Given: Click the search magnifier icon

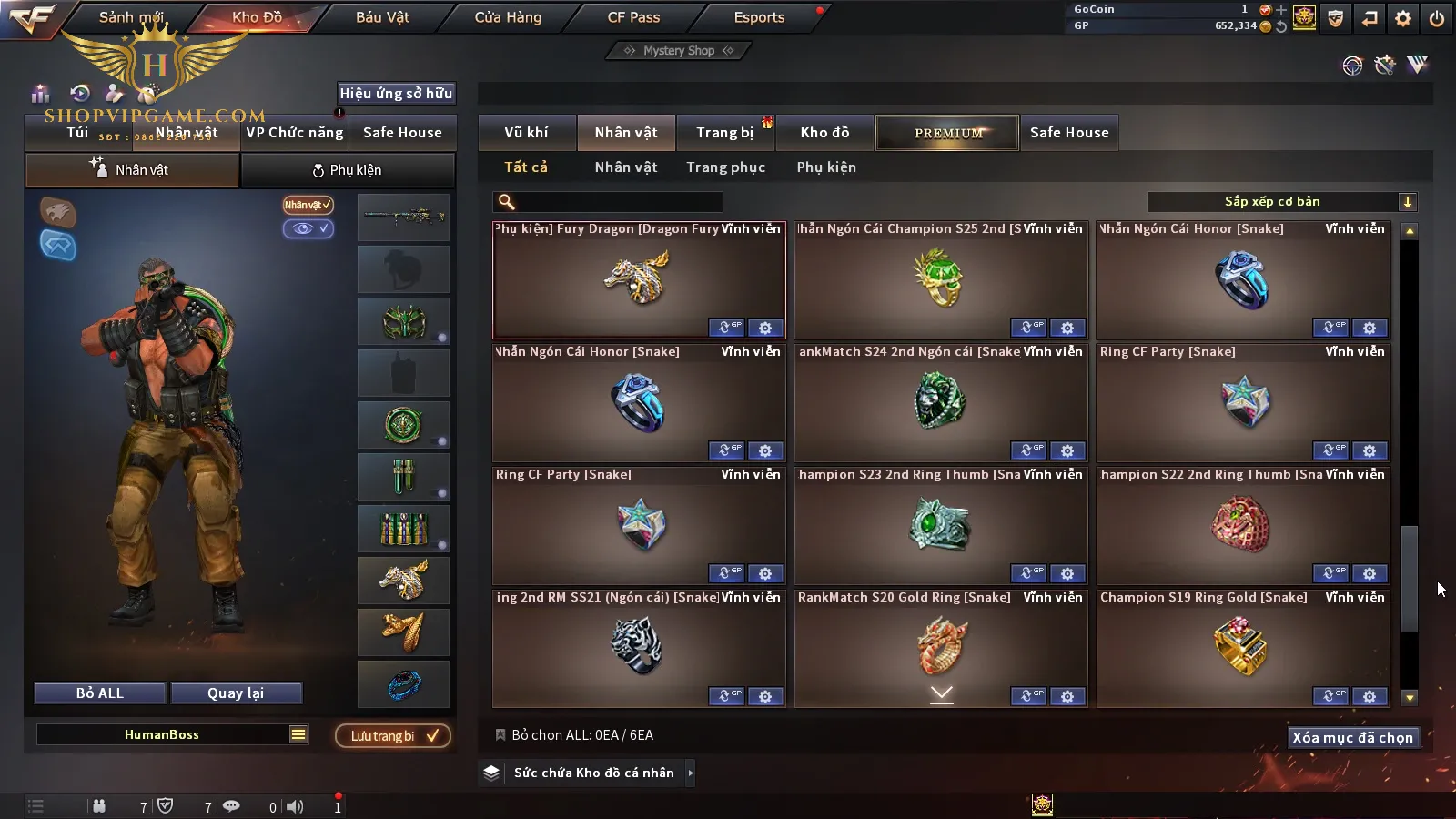Looking at the screenshot, I should click(507, 202).
